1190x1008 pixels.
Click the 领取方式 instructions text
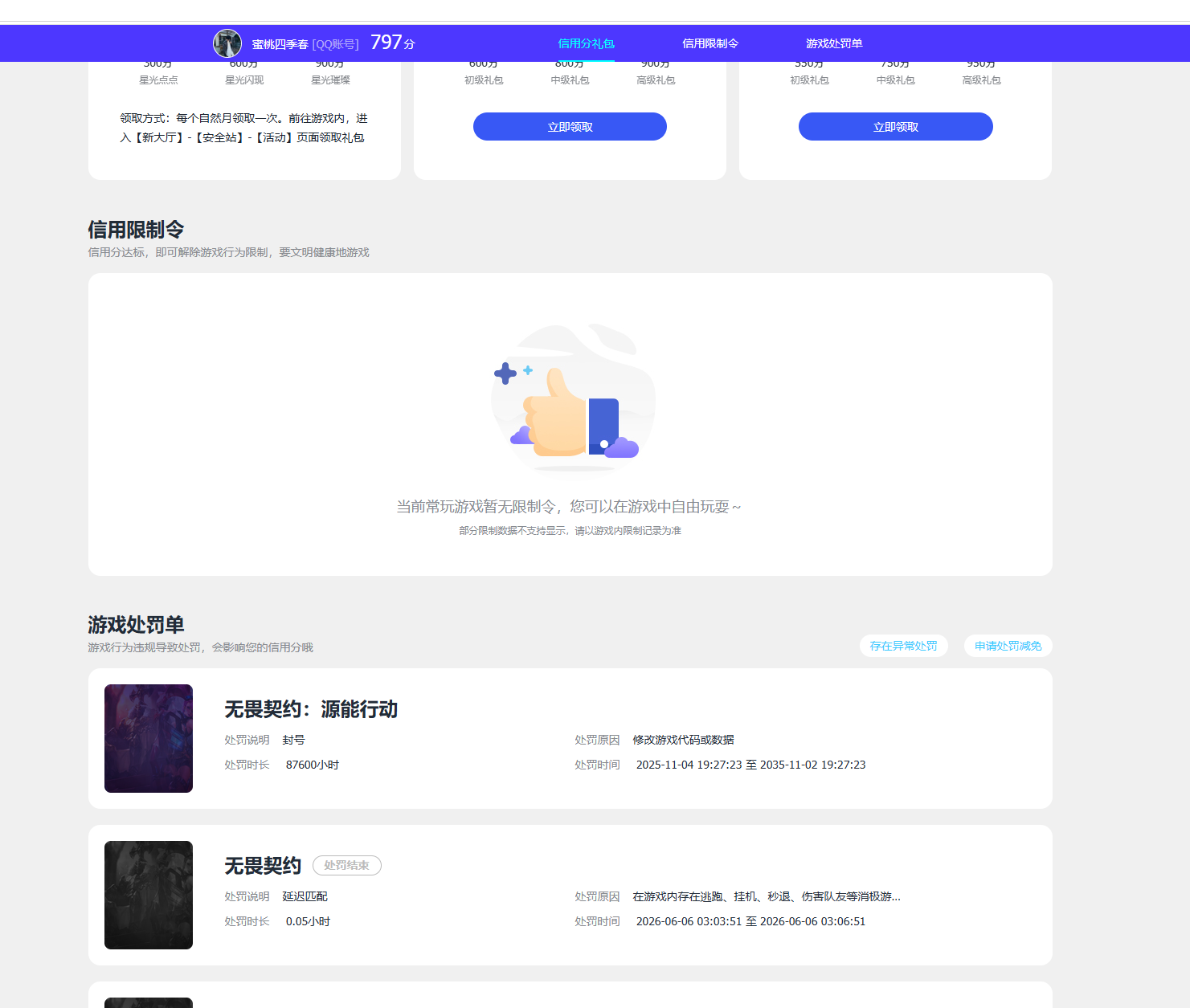point(243,128)
